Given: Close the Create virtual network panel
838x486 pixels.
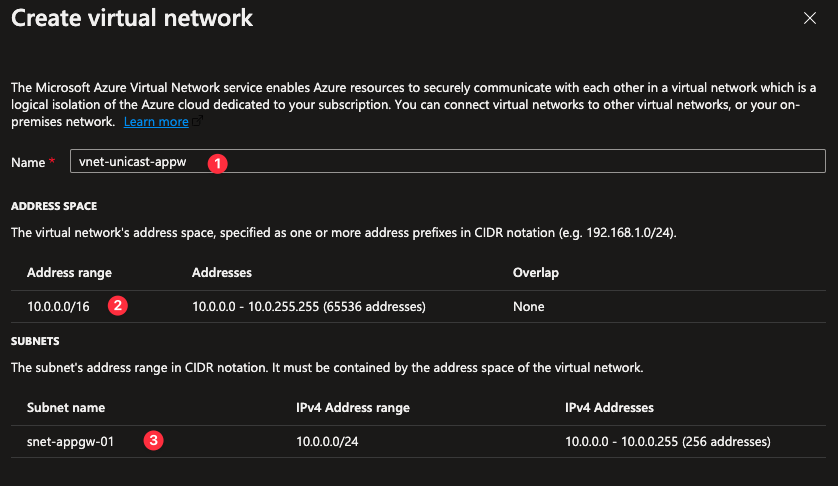Looking at the screenshot, I should 809,18.
